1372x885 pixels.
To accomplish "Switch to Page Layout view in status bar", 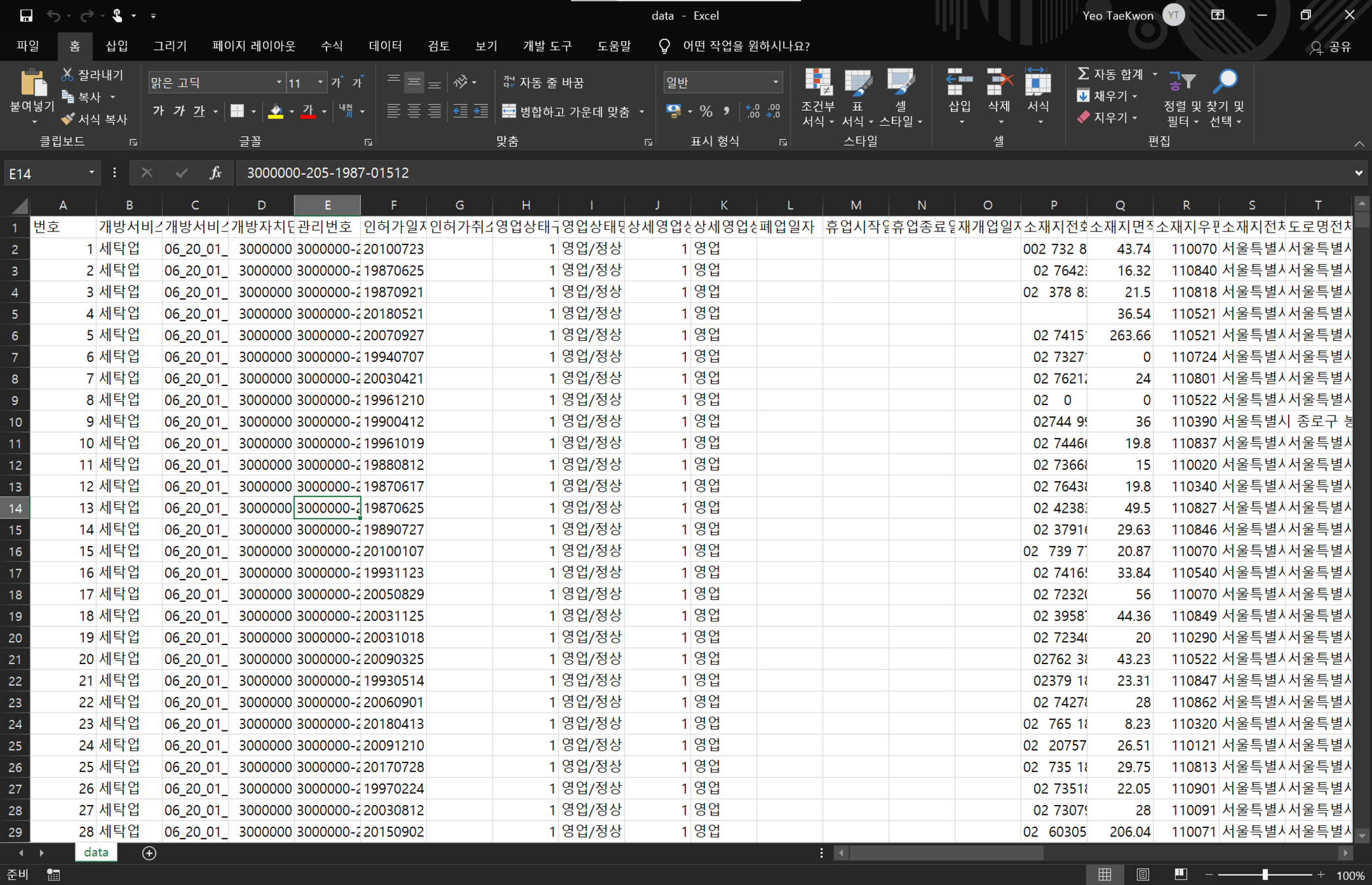I will 1142,875.
